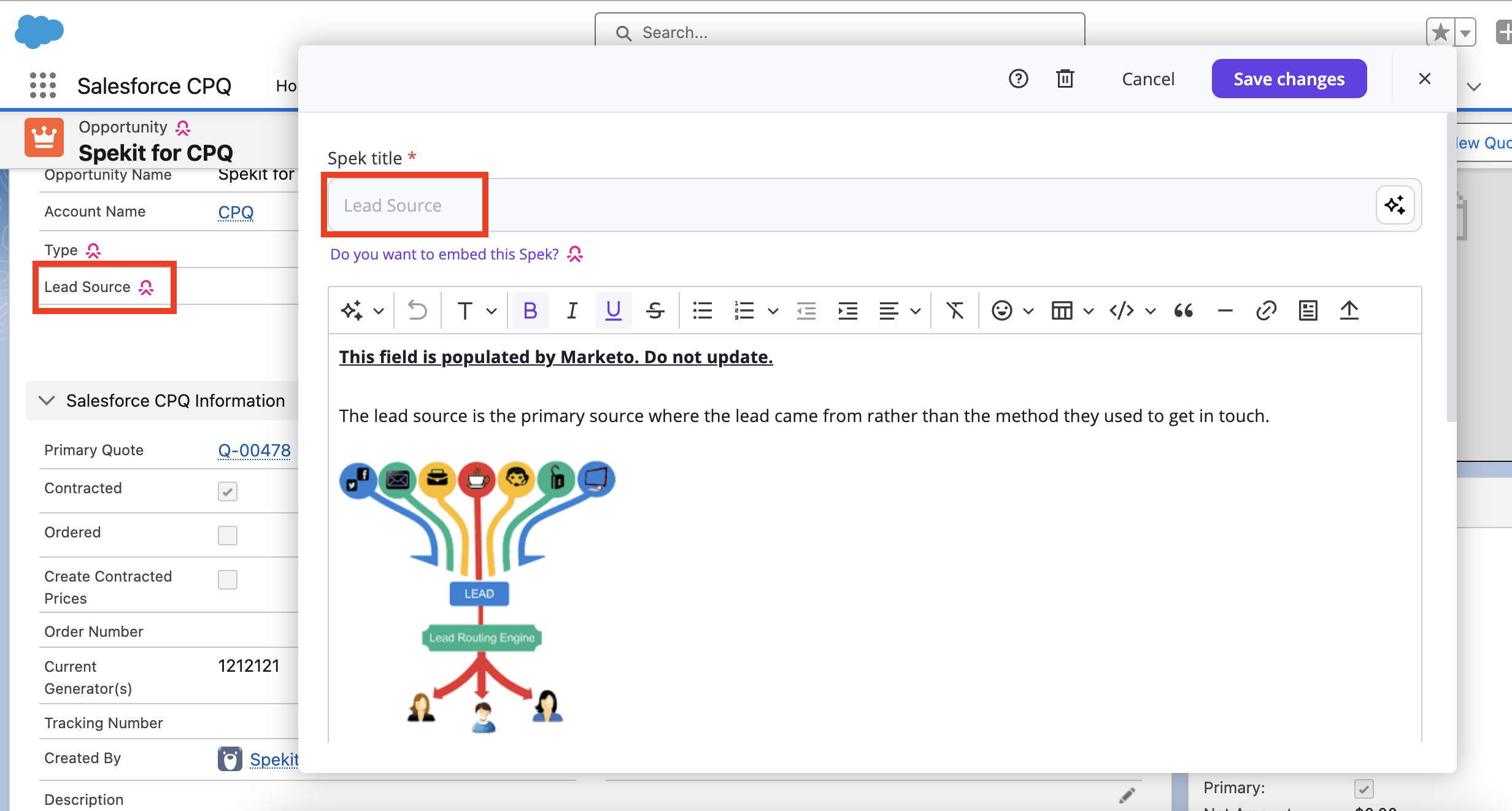Open the App Launcher grid
The height and width of the screenshot is (811, 1512).
pos(43,85)
